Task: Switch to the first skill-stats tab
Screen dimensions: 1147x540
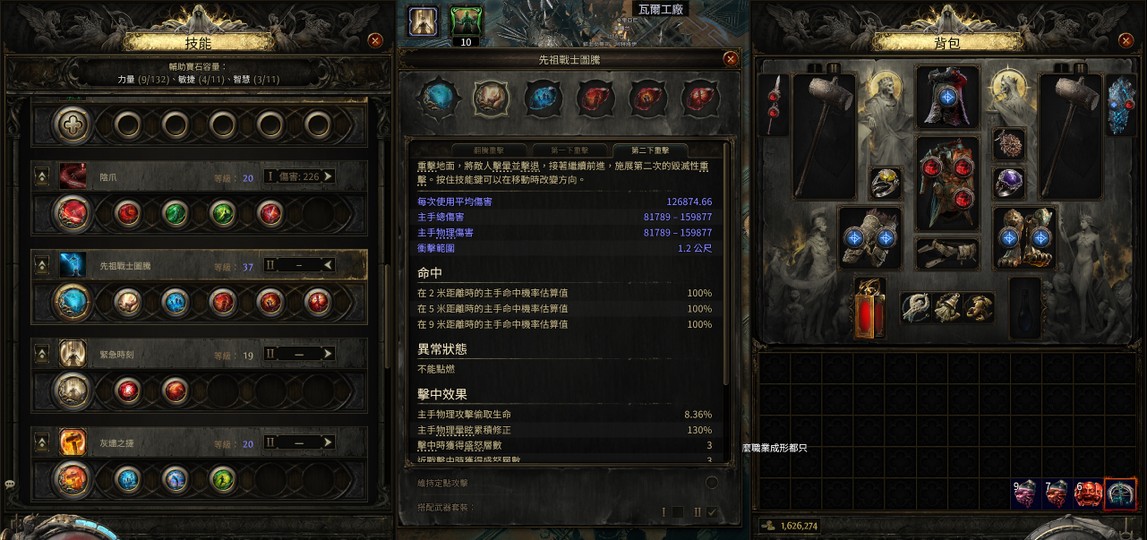Action: tap(488, 149)
